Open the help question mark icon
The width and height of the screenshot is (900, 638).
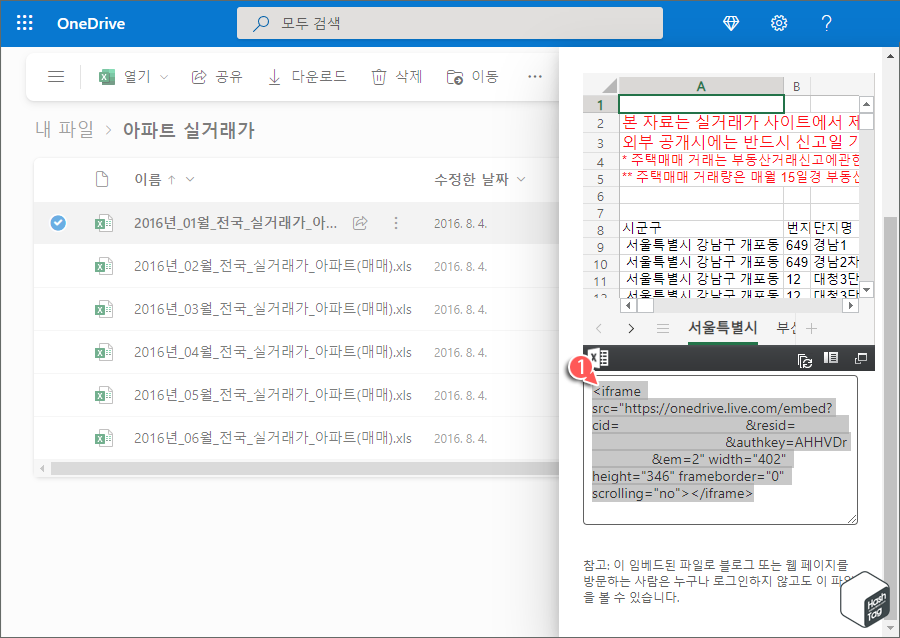click(x=826, y=22)
